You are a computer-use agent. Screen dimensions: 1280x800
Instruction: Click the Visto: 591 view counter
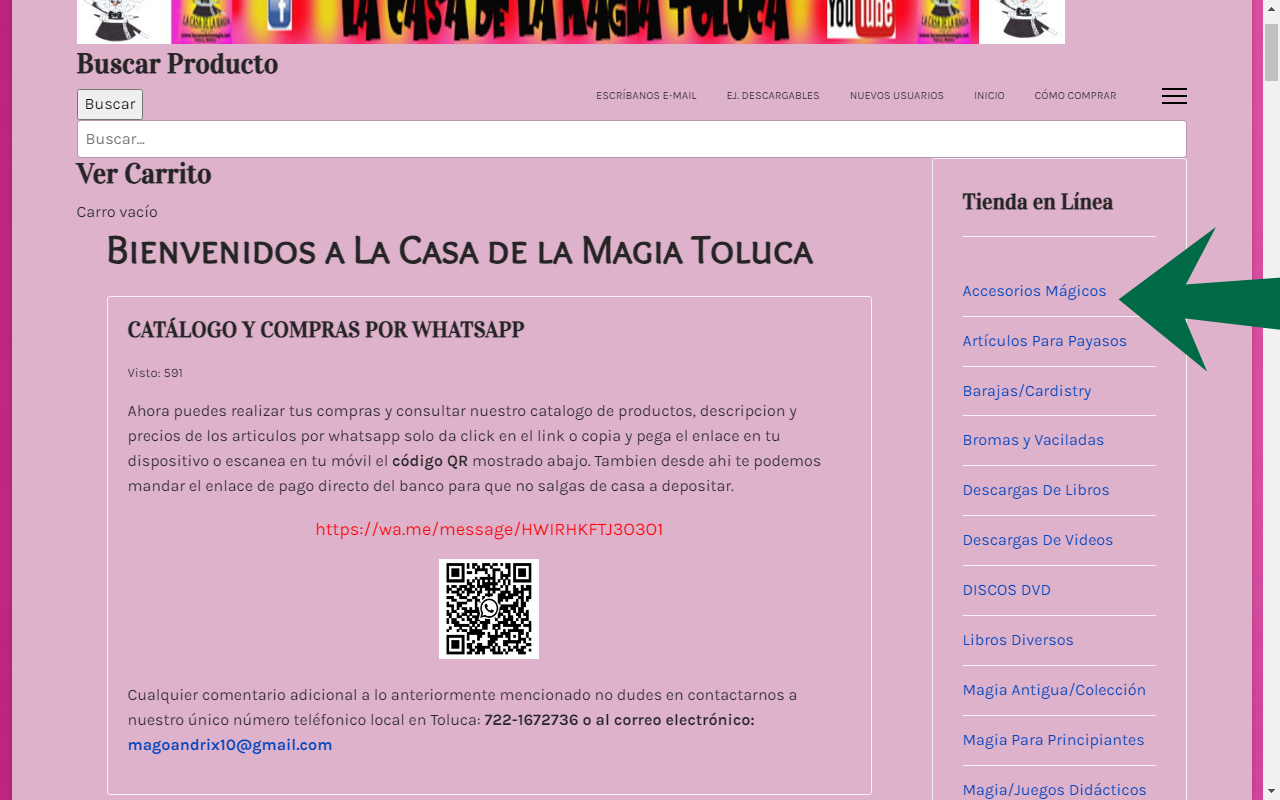(155, 373)
